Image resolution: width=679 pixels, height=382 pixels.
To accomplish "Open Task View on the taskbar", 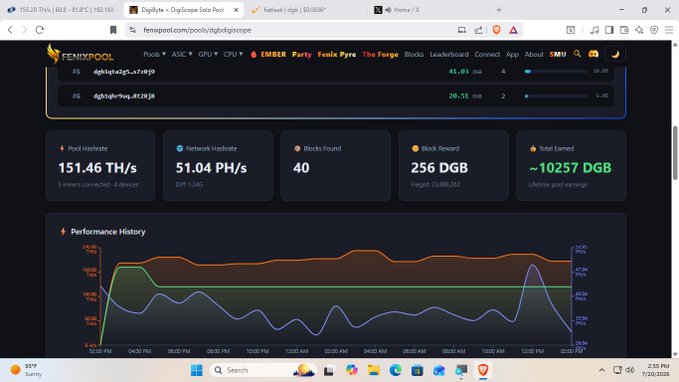I will click(x=329, y=370).
